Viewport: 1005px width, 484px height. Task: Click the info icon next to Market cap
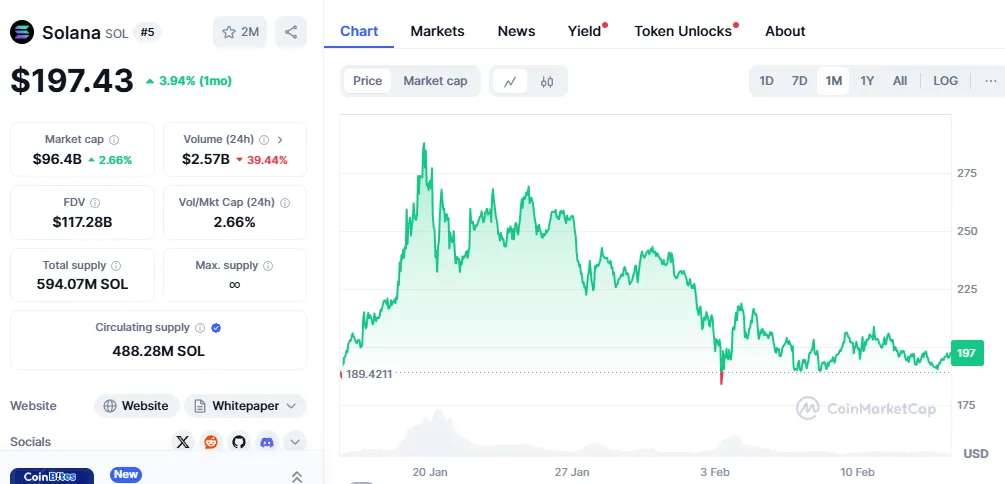pos(114,140)
